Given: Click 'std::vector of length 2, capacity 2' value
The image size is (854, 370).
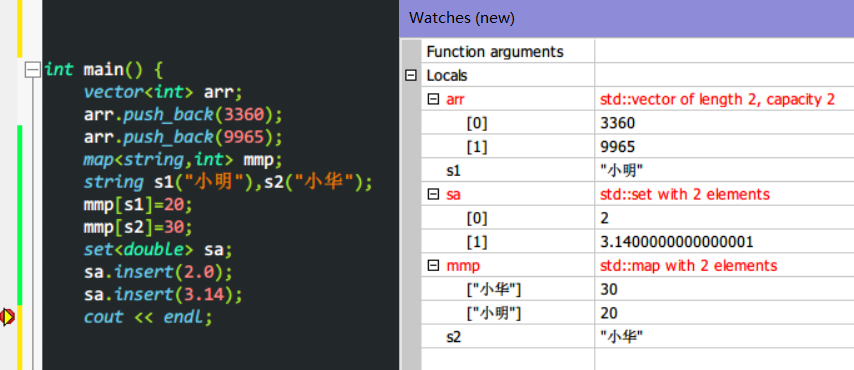Looking at the screenshot, I should [717, 99].
